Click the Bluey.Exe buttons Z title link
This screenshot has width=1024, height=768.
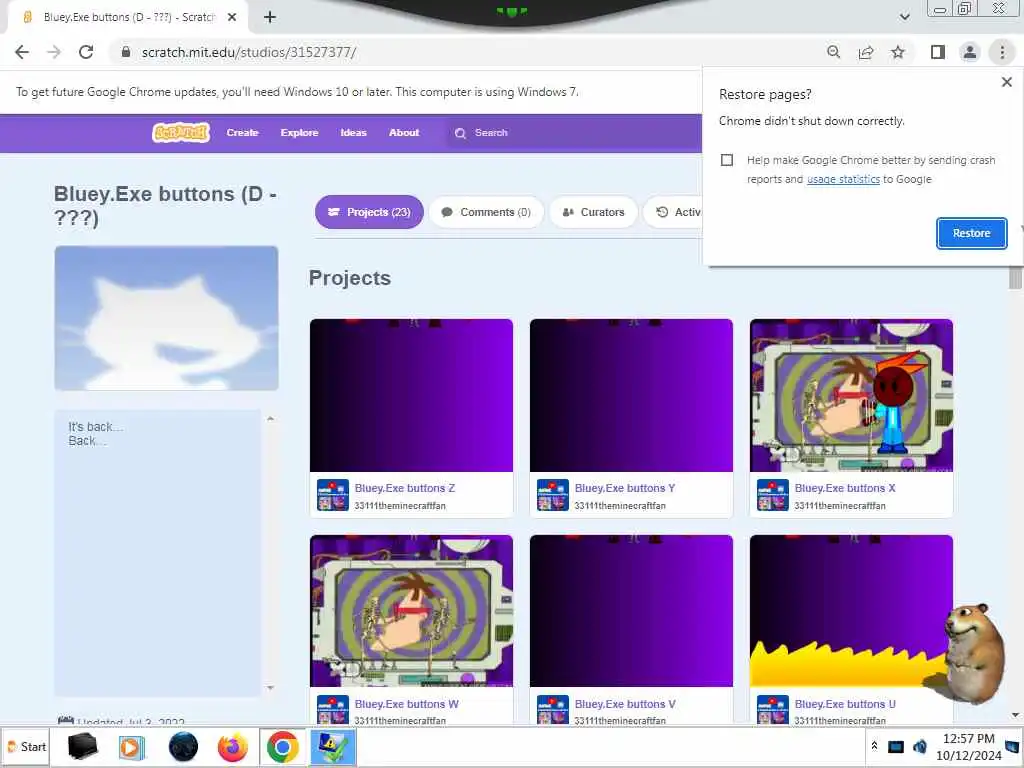tap(405, 488)
